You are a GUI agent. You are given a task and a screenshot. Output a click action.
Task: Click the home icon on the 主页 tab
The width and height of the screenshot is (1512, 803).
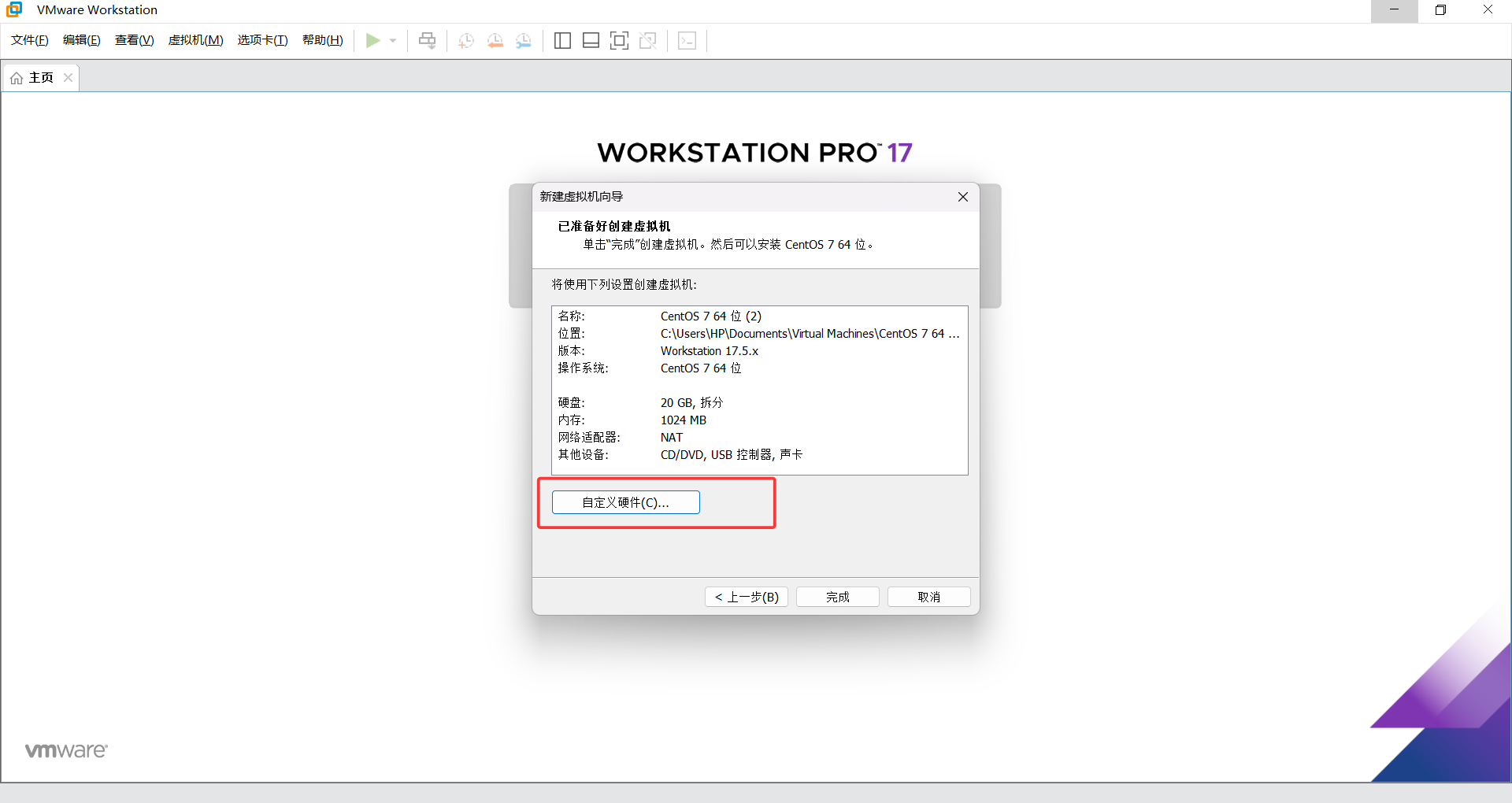[17, 78]
